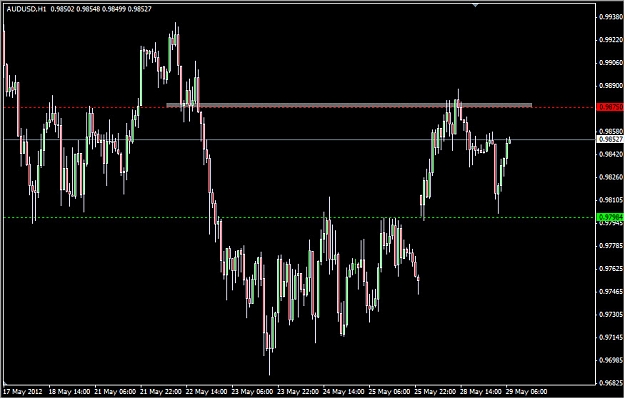The height and width of the screenshot is (399, 625).
Task: Click the 0.99060 price axis value
Action: [611, 63]
